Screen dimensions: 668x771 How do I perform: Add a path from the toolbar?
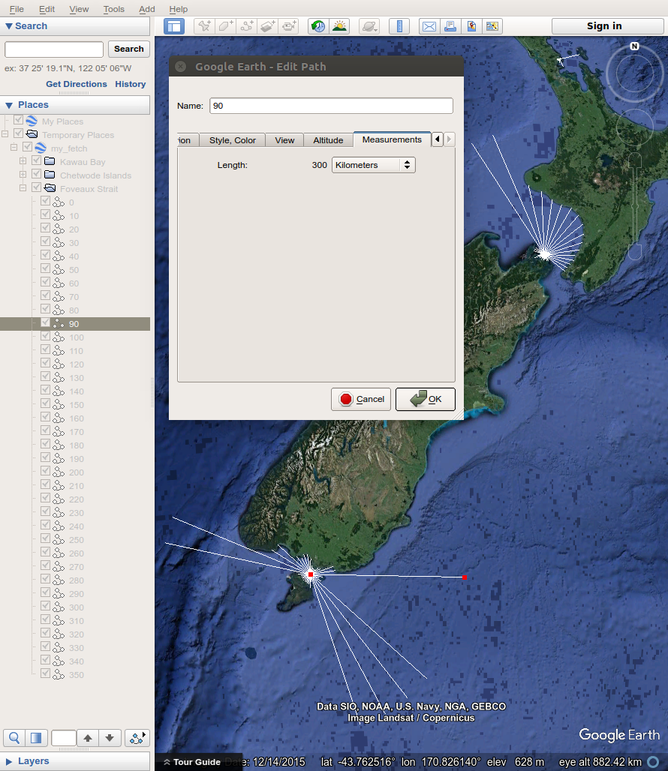click(246, 26)
